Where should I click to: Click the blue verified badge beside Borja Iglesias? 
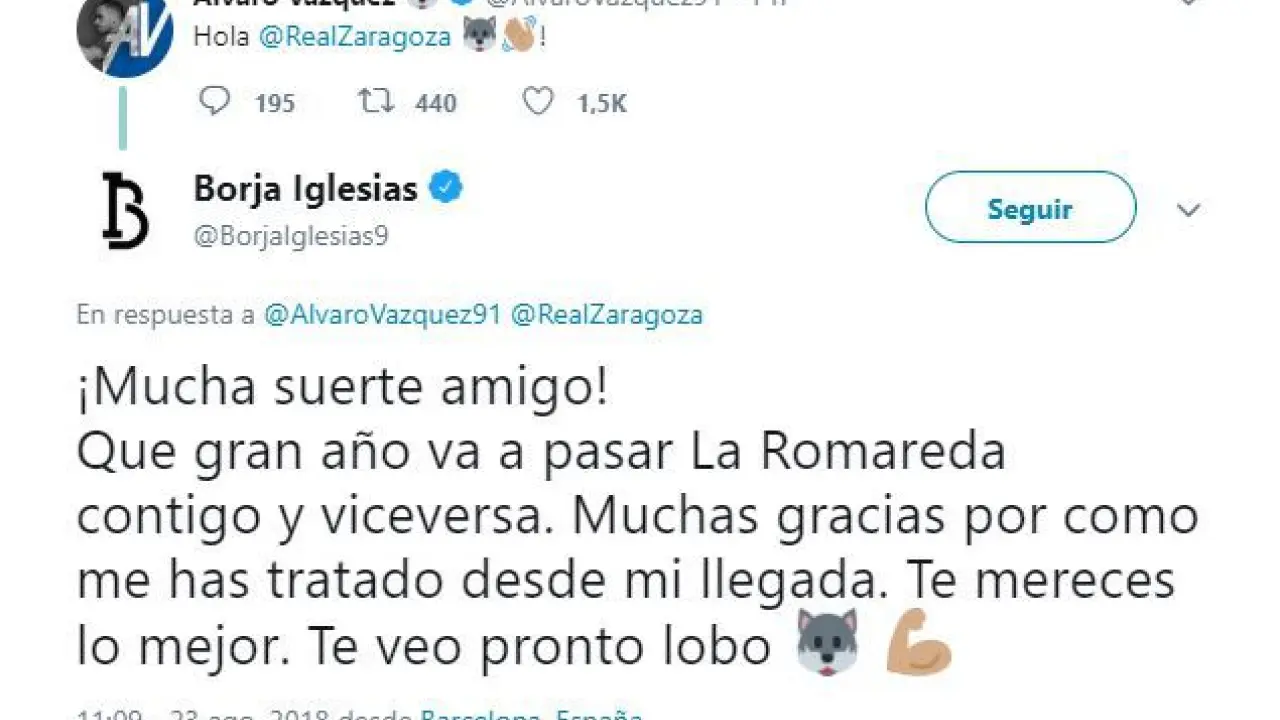point(446,187)
